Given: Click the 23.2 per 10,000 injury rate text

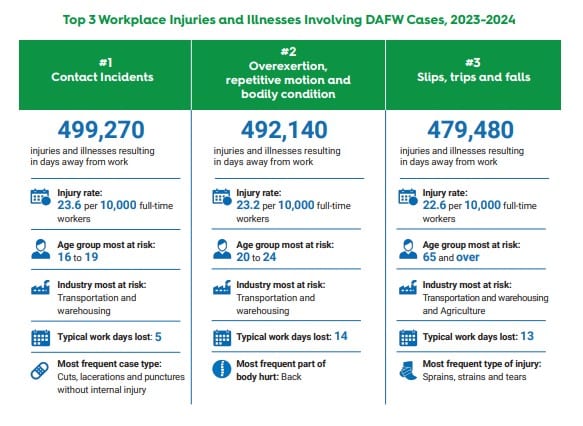Looking at the screenshot, I should [294, 211].
